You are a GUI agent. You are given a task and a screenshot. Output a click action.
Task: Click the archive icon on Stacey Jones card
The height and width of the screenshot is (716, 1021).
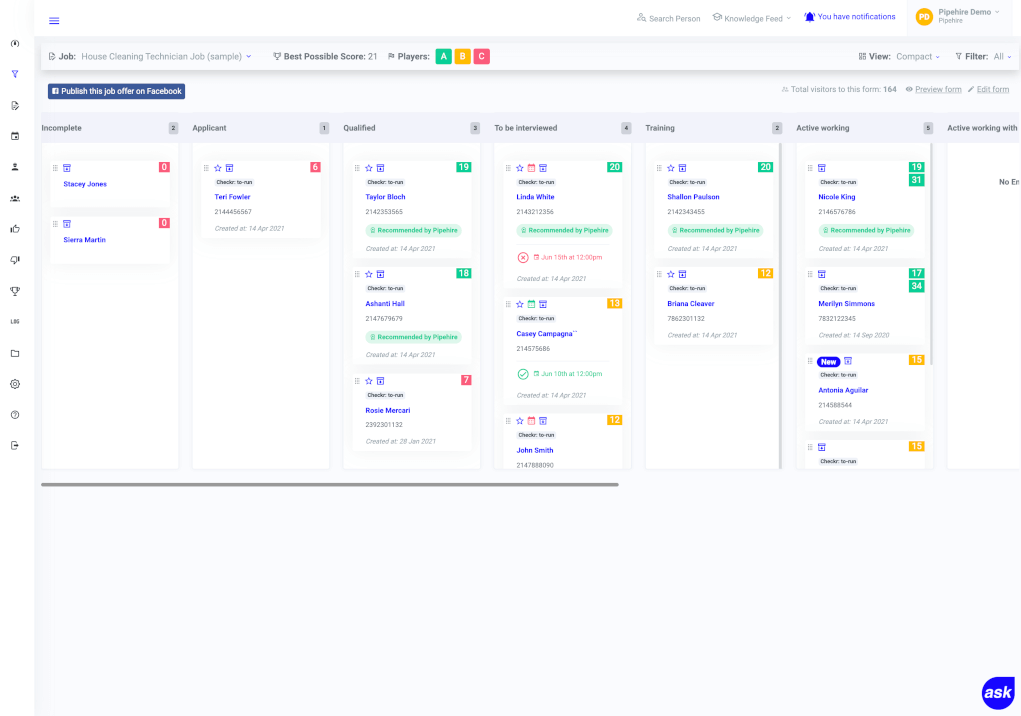[67, 168]
